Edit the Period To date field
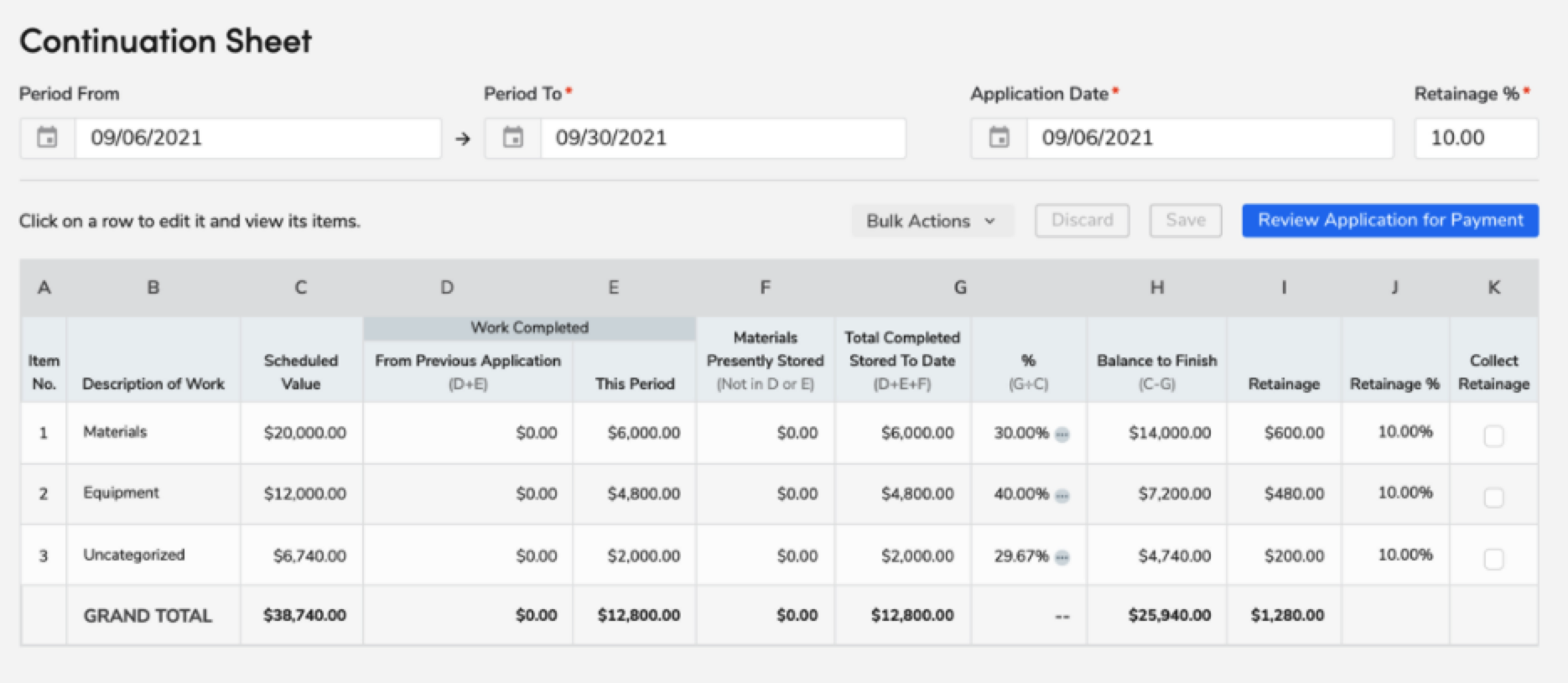Image resolution: width=1568 pixels, height=683 pixels. (723, 138)
